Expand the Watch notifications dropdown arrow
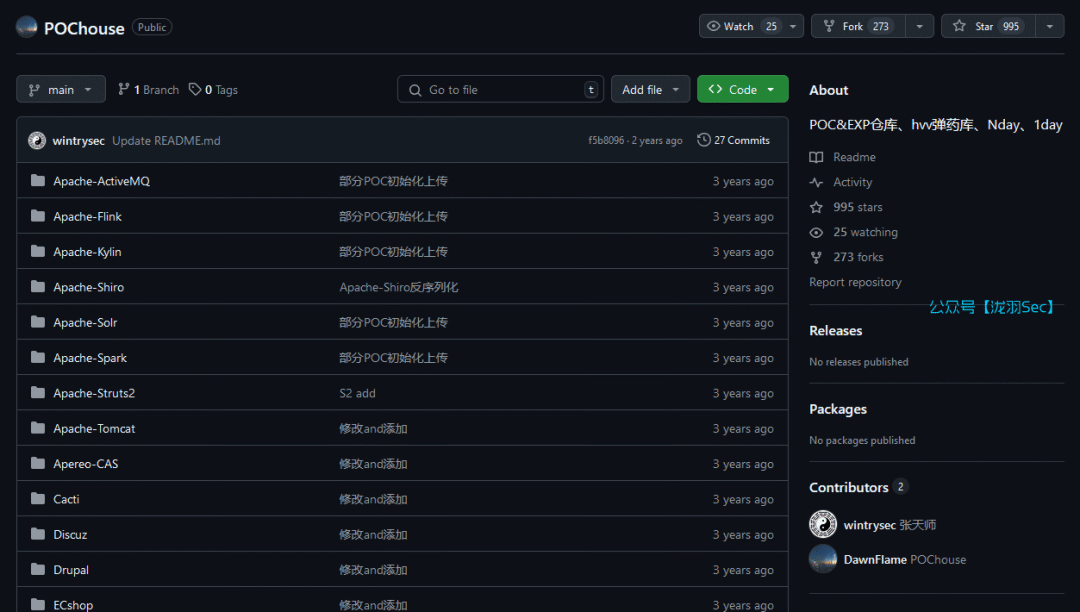 pos(793,26)
